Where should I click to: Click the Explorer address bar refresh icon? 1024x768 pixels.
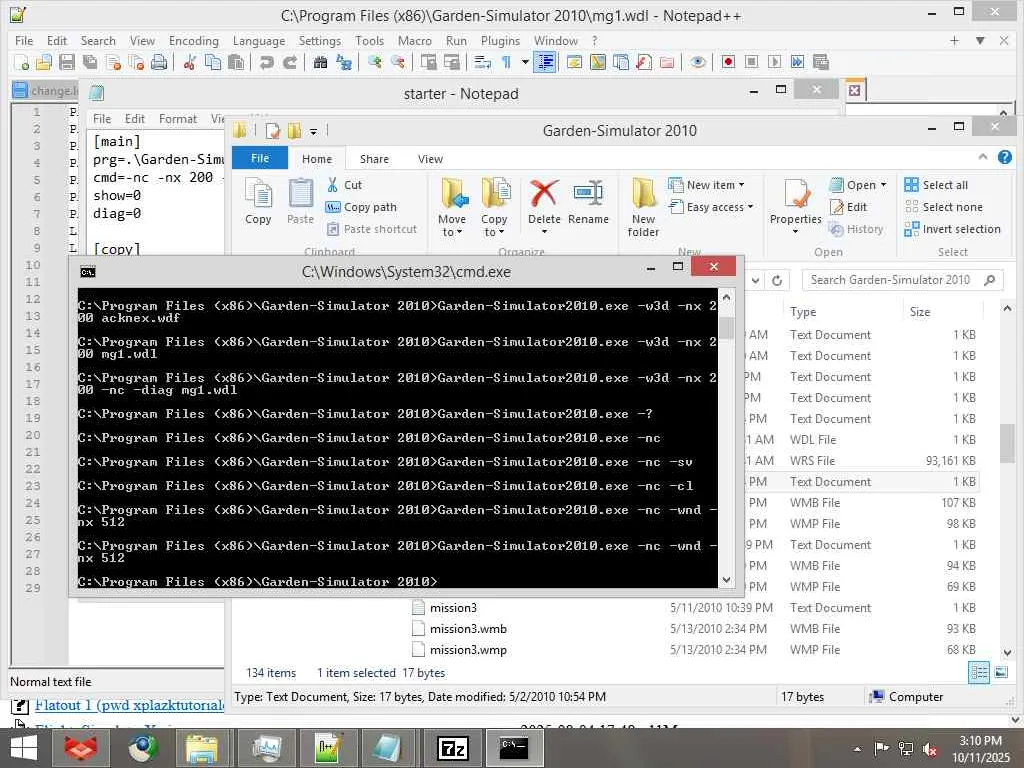coord(777,280)
